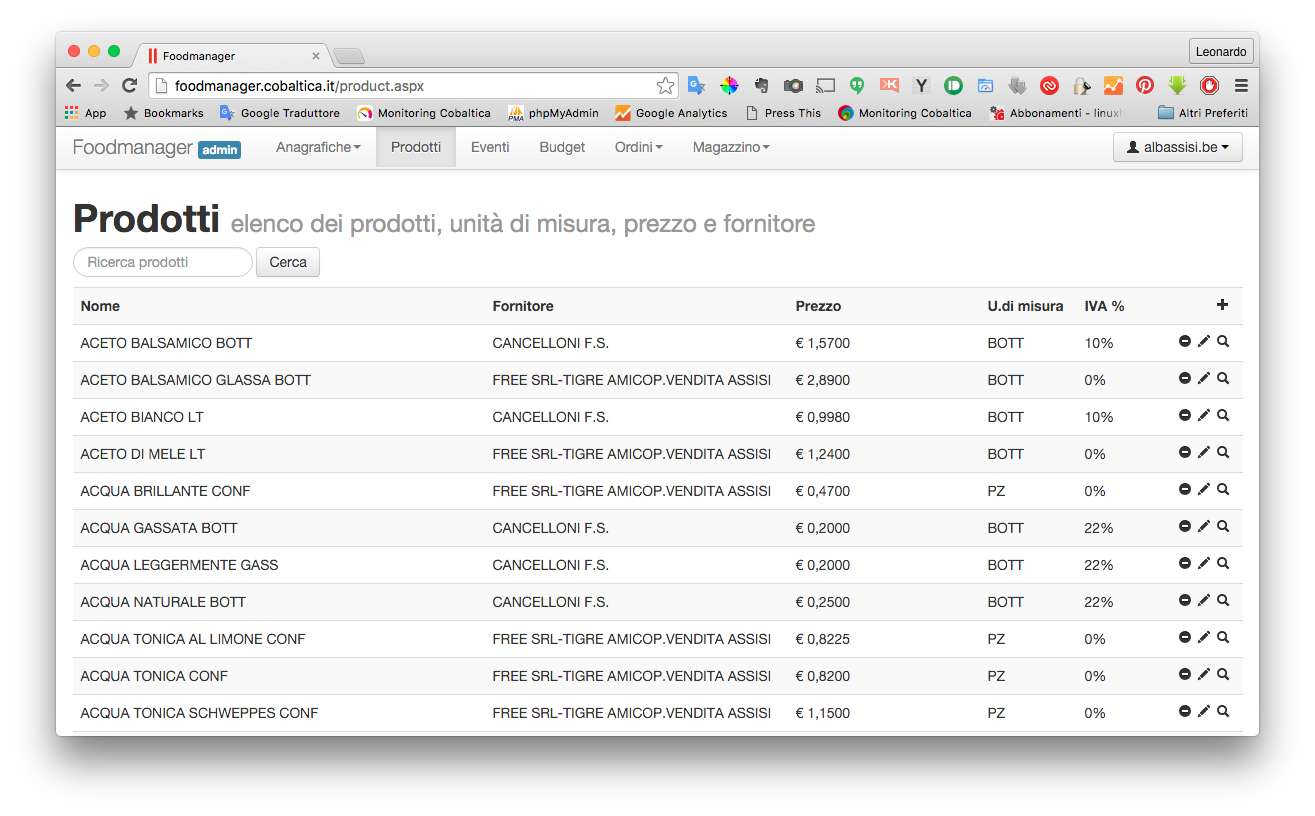Click the plus icon to add a product
This screenshot has width=1315, height=816.
[x=1222, y=305]
